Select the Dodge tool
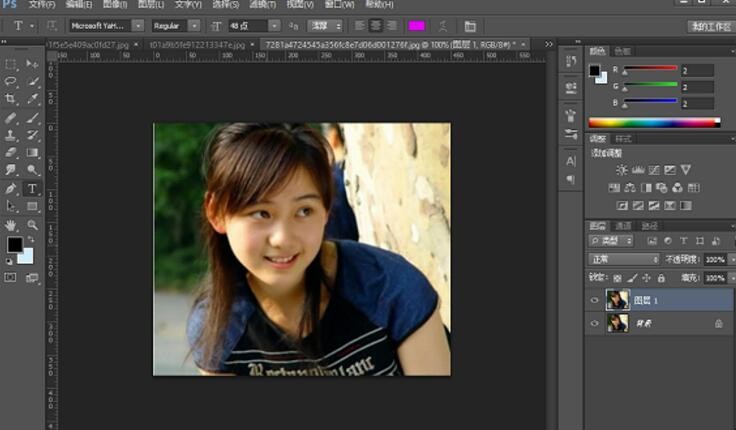 [x=32, y=170]
